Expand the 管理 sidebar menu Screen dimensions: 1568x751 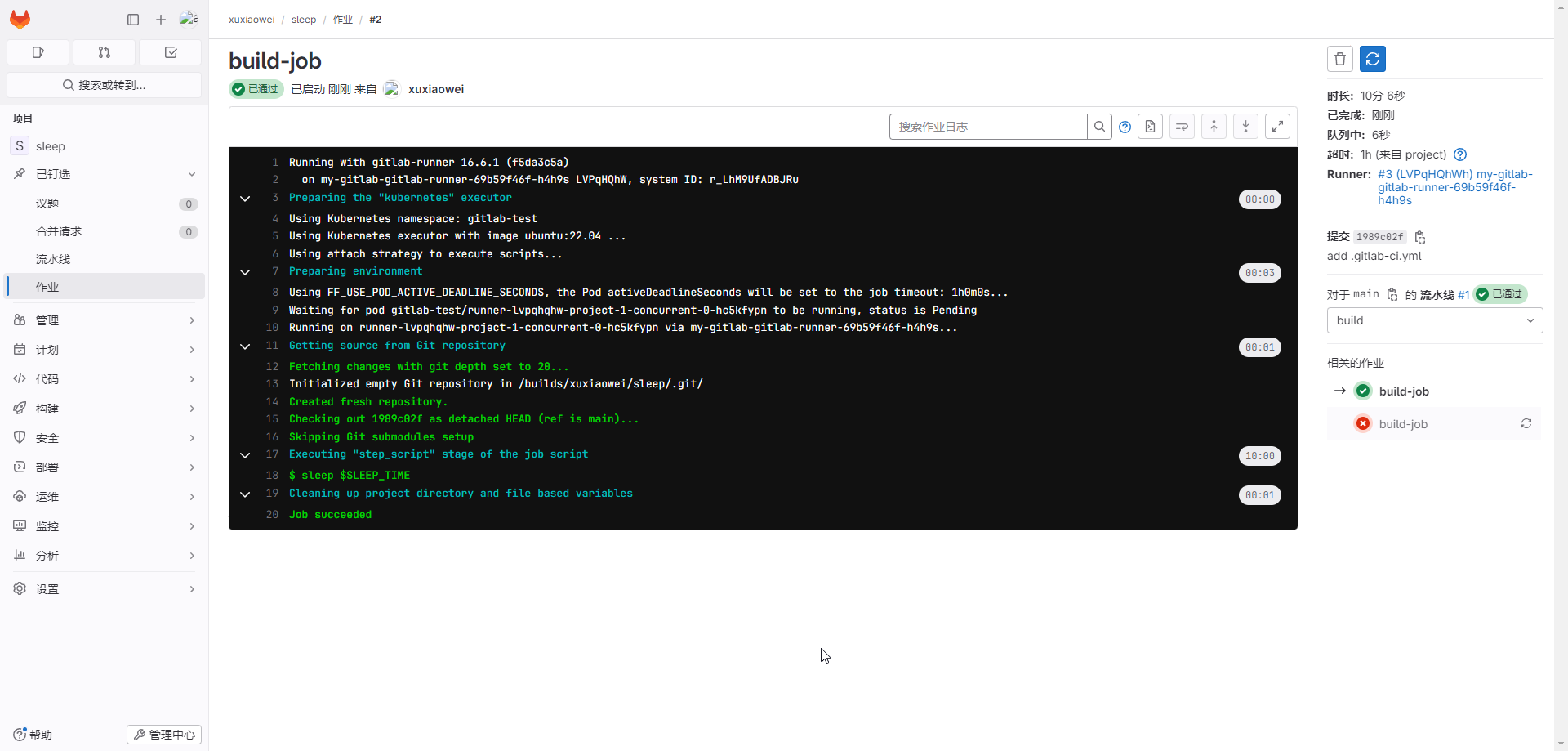coord(105,320)
